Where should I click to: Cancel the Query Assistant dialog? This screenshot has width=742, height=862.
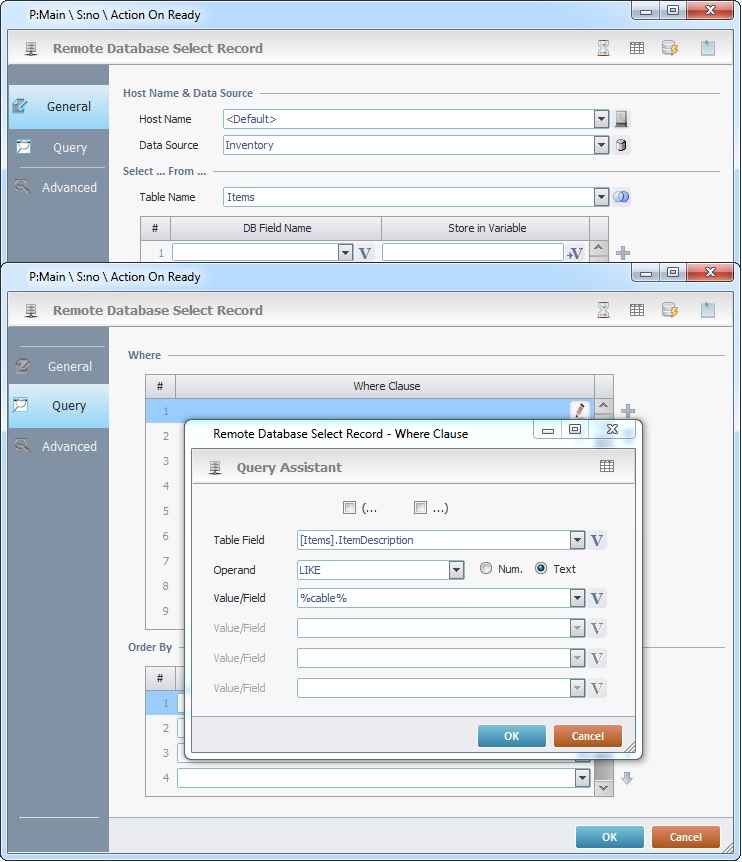[587, 736]
